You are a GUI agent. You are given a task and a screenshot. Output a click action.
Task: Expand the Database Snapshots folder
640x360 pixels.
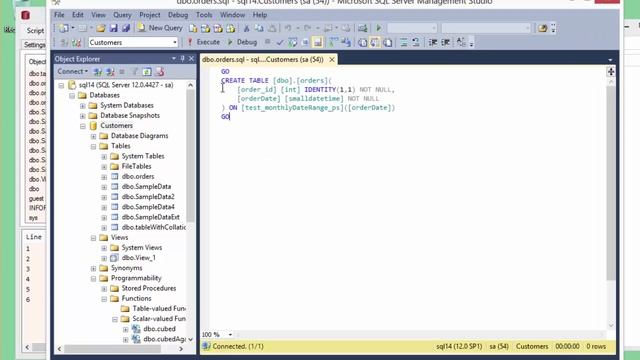(x=82, y=116)
